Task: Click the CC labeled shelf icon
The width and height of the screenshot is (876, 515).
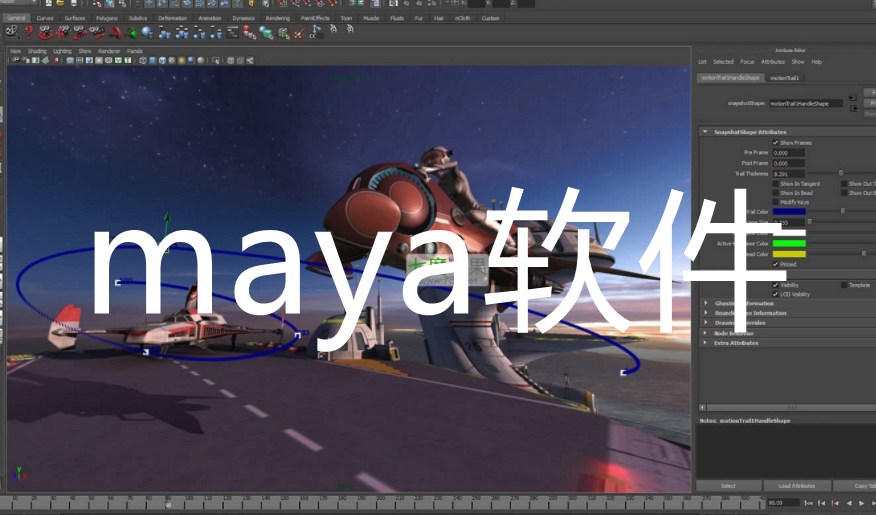Action: click(x=315, y=33)
